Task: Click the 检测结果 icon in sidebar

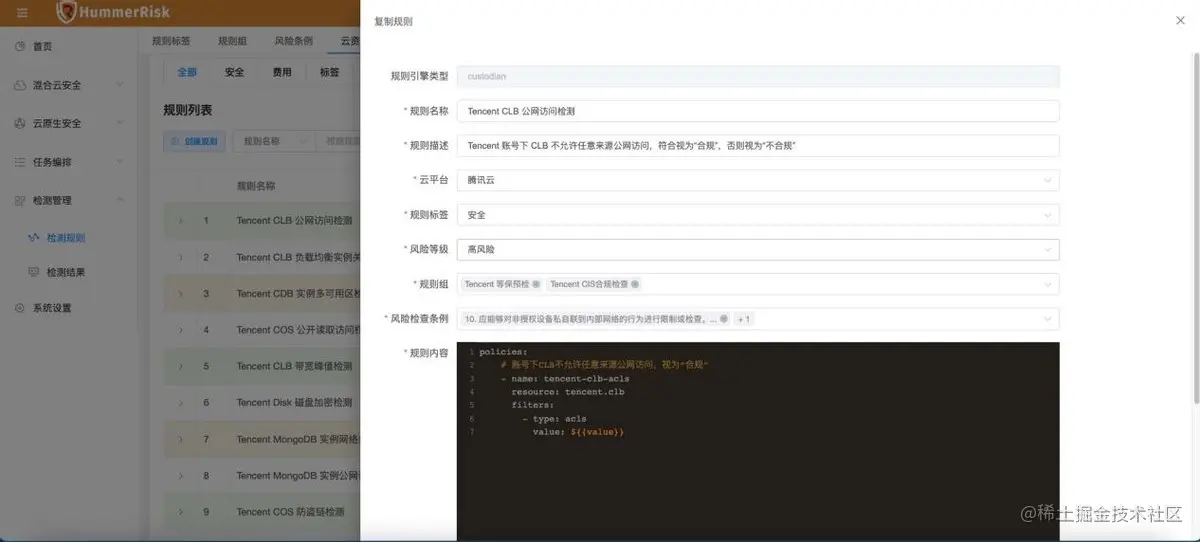Action: point(34,272)
